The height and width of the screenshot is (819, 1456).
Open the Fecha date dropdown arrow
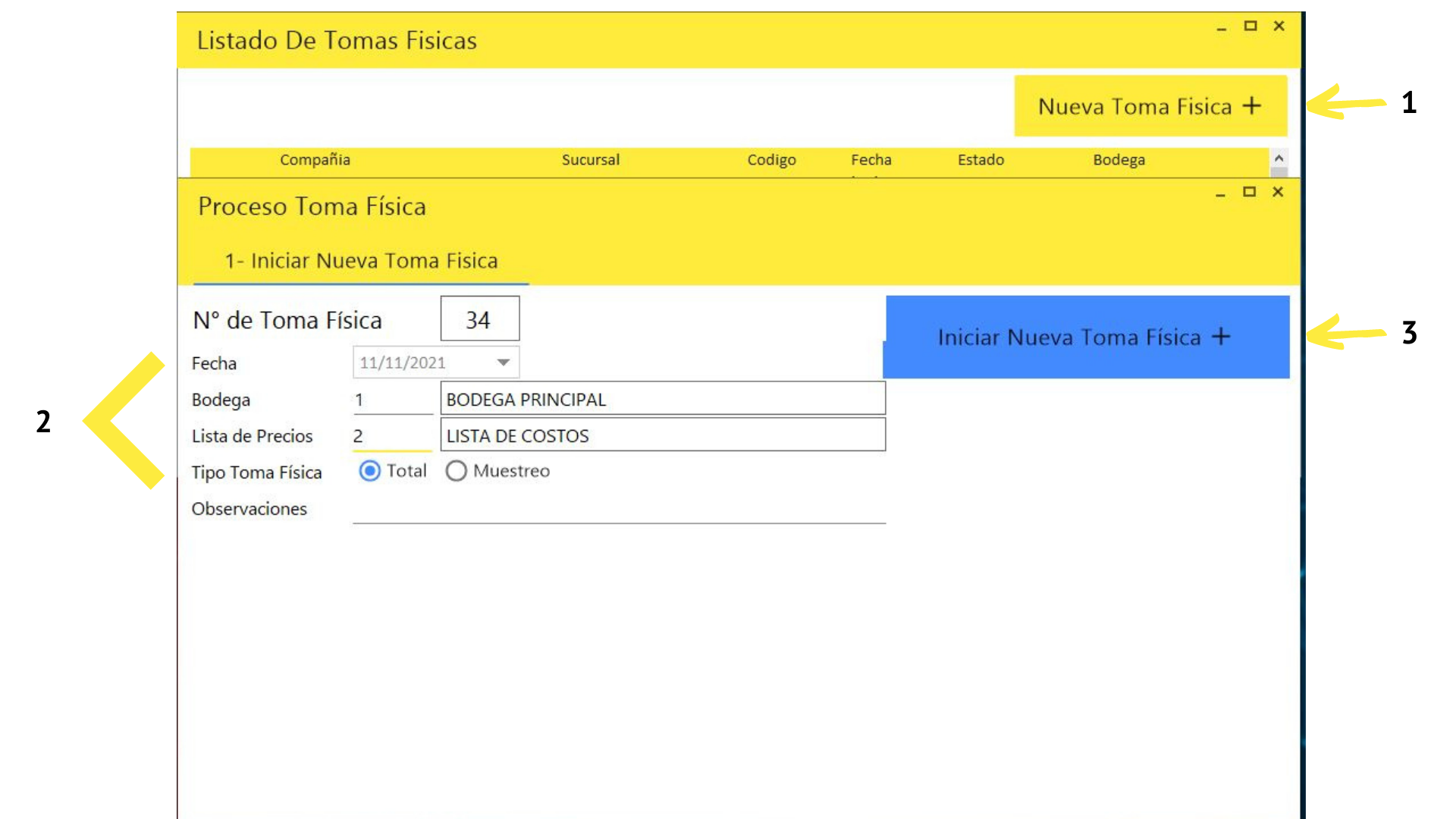(503, 362)
